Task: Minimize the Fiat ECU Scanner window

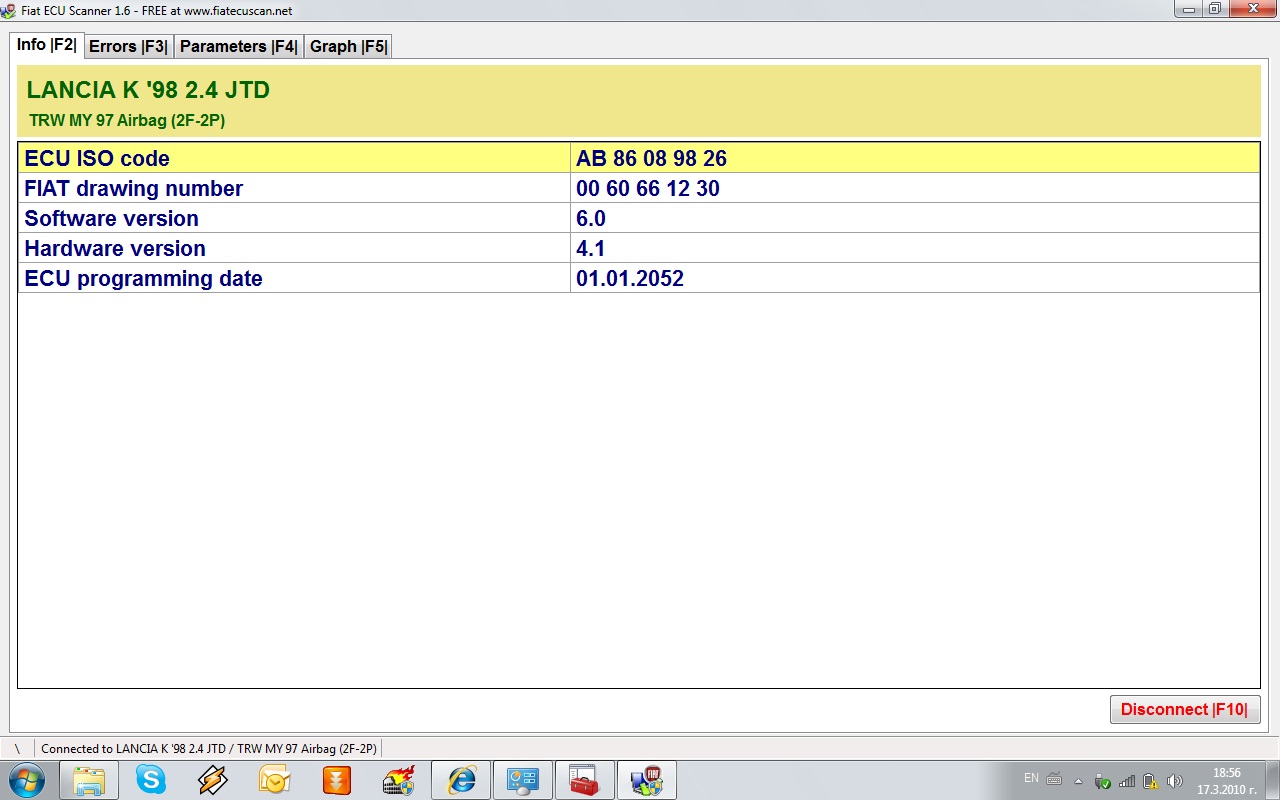Action: click(1189, 9)
